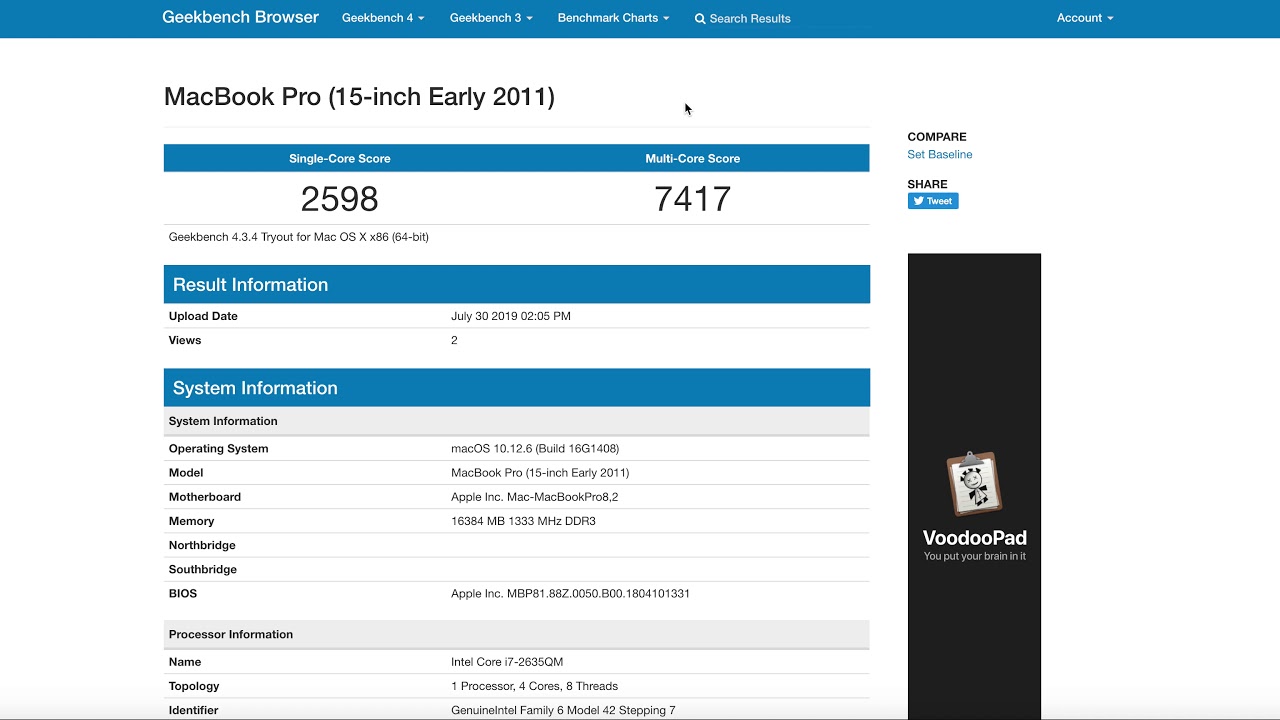
Task: Select the multi-core score 7417
Action: point(692,199)
